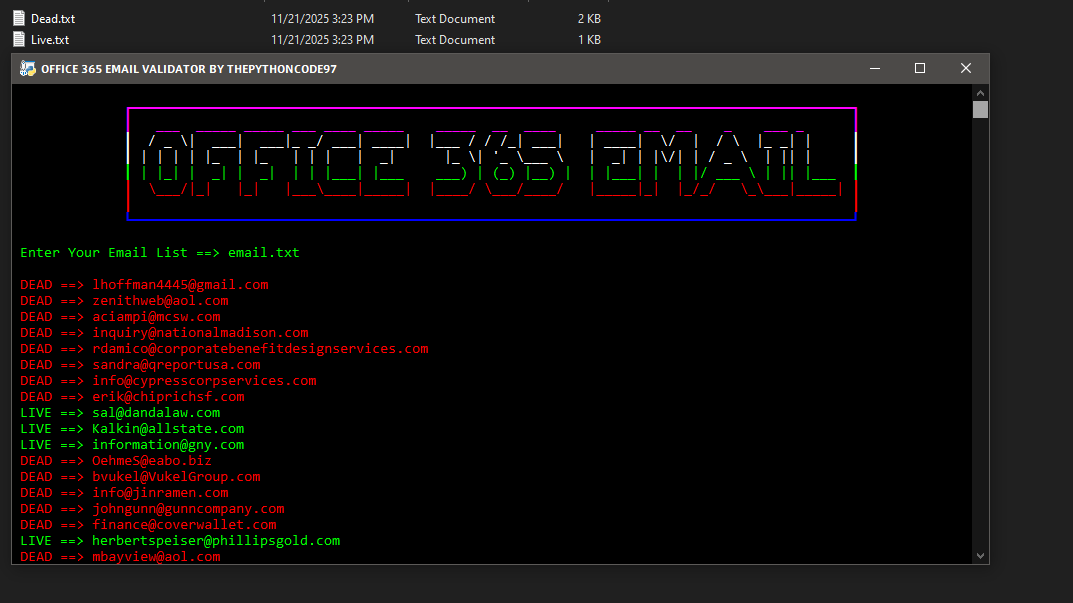1073x603 pixels.
Task: Click the sandra@qreportusa.com line
Action: point(140,365)
